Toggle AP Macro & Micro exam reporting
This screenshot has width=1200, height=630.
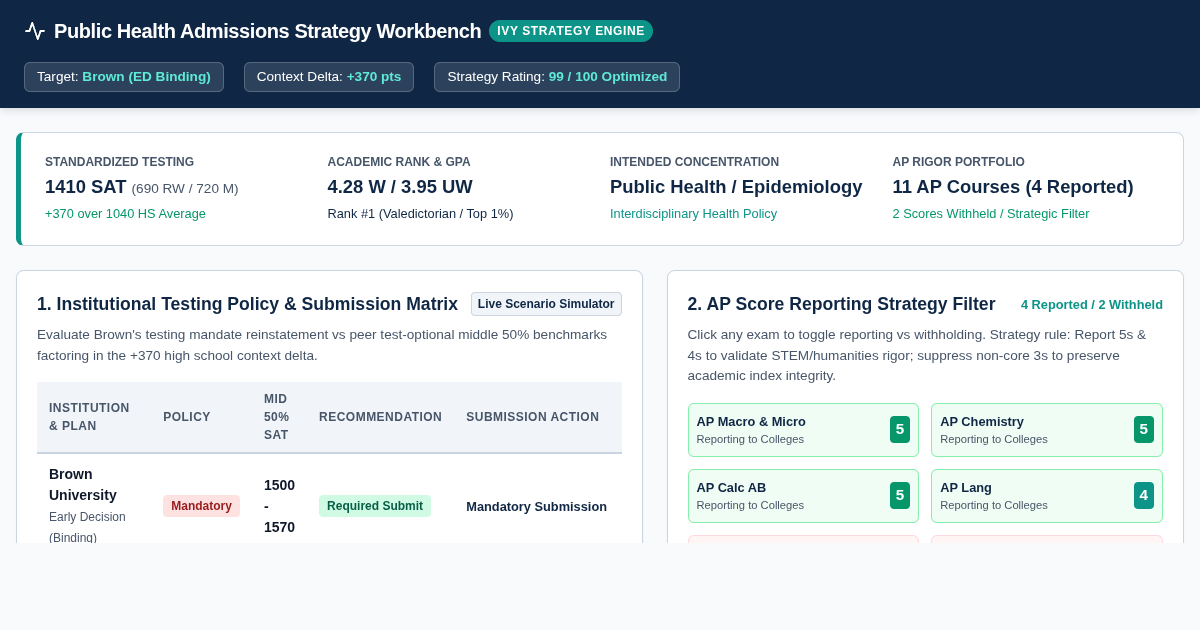click(x=803, y=430)
